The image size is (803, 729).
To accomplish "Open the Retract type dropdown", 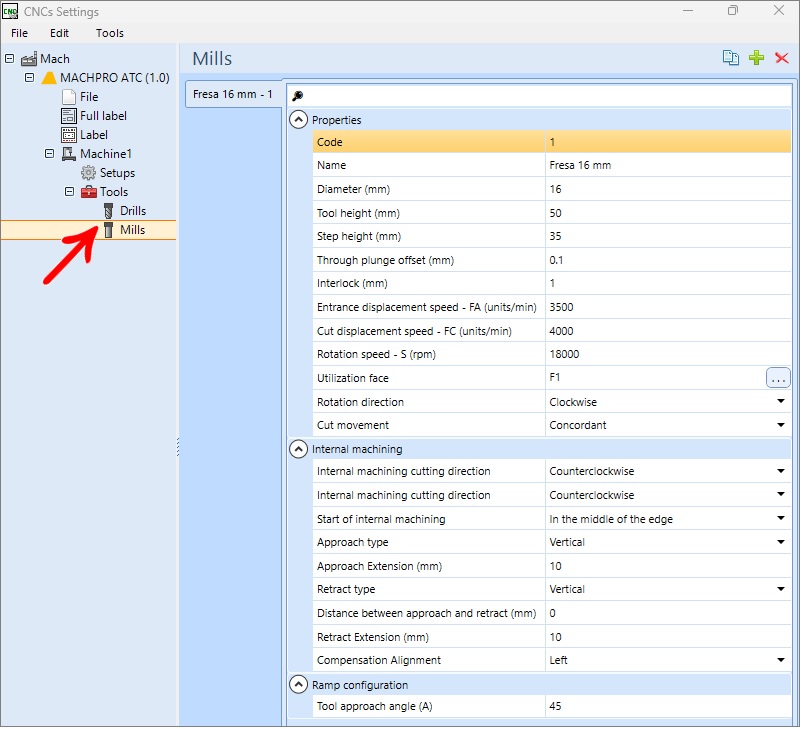I will [x=780, y=589].
